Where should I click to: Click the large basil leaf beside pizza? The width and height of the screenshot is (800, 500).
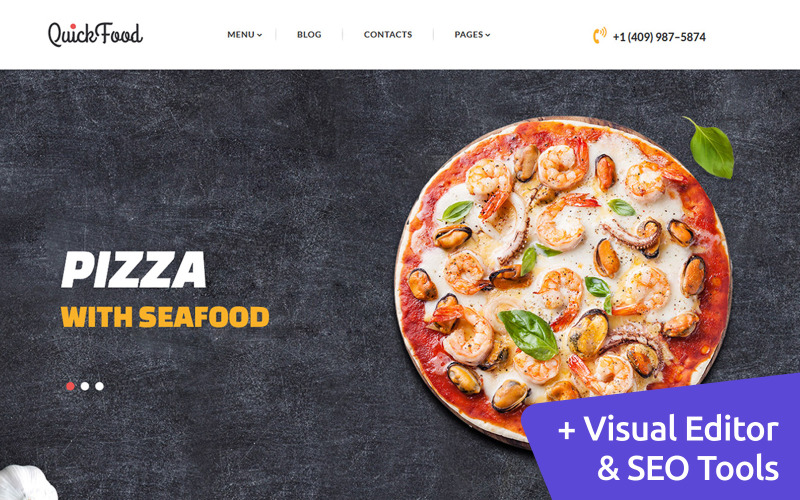click(711, 148)
